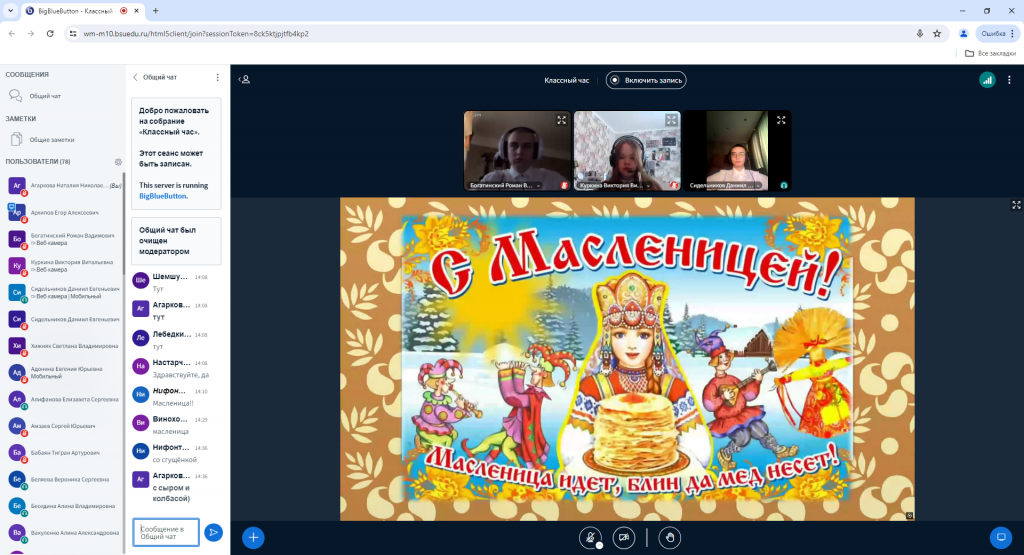Select user Алифанова Елизавета Сергеевна
This screenshot has height=555, width=1024.
coord(64,399)
